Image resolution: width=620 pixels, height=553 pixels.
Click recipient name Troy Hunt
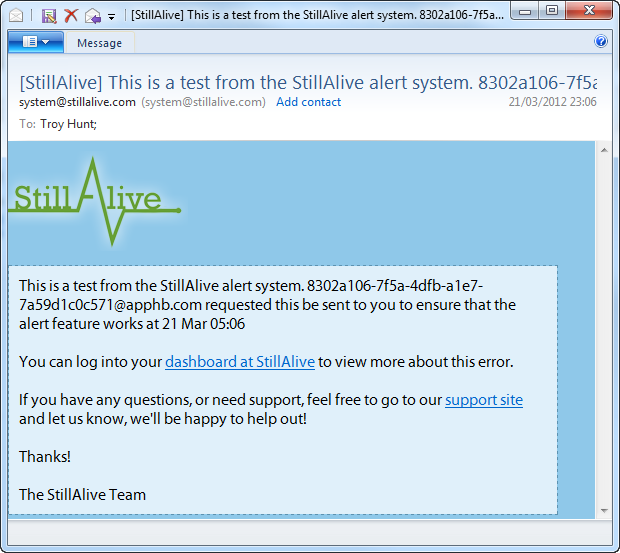[x=68, y=124]
